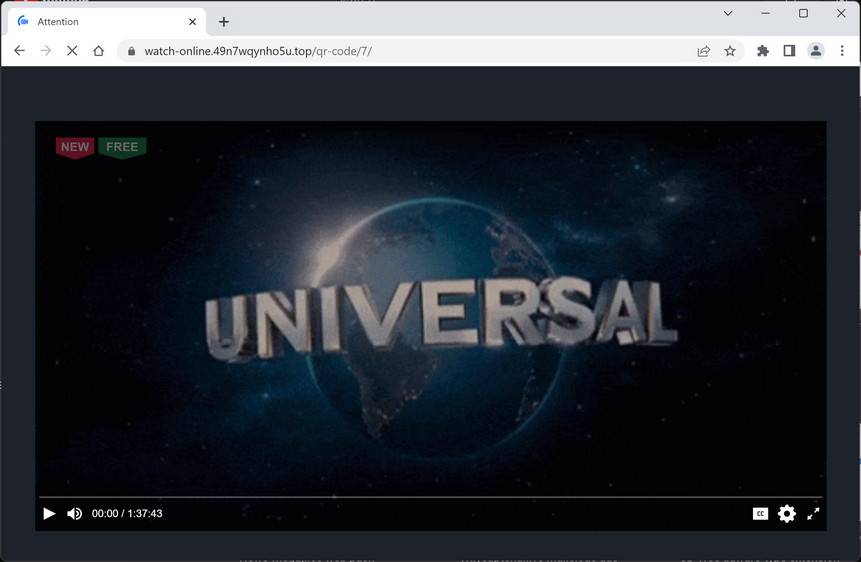The height and width of the screenshot is (562, 861).
Task: Open the tab search chevron
Action: pyautogui.click(x=728, y=13)
